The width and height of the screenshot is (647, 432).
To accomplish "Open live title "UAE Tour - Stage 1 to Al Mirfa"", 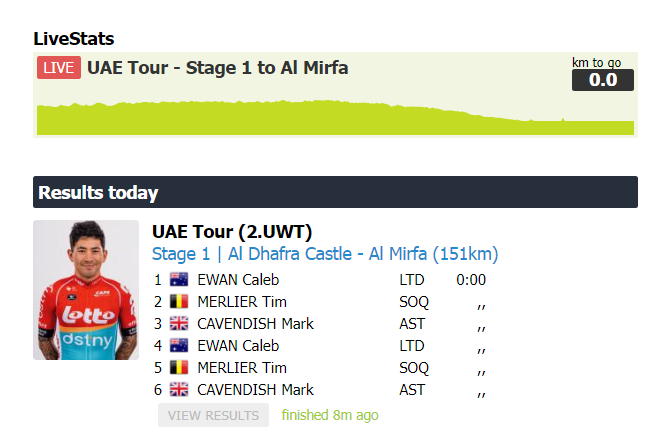I will tap(217, 68).
